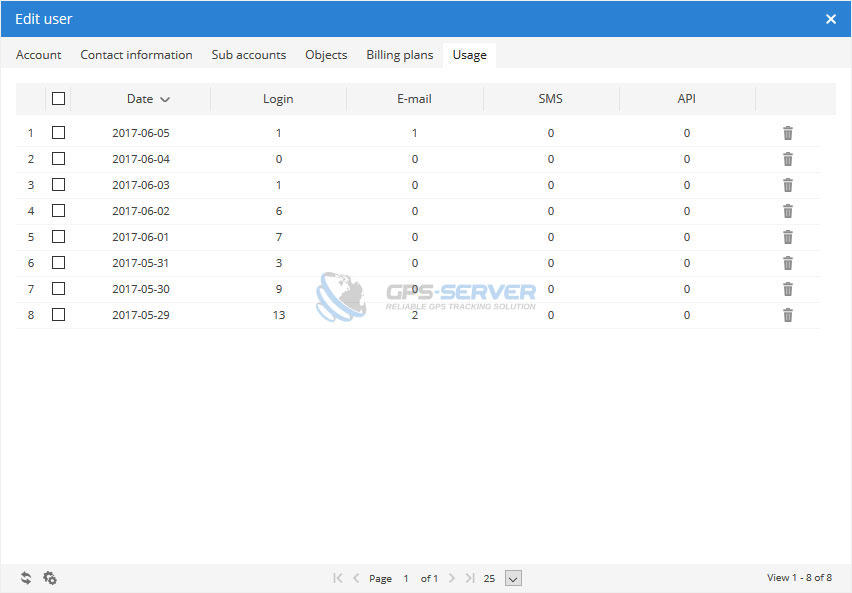Delete the 2017-05-29 usage record
Screen dimensions: 852x593
click(788, 315)
